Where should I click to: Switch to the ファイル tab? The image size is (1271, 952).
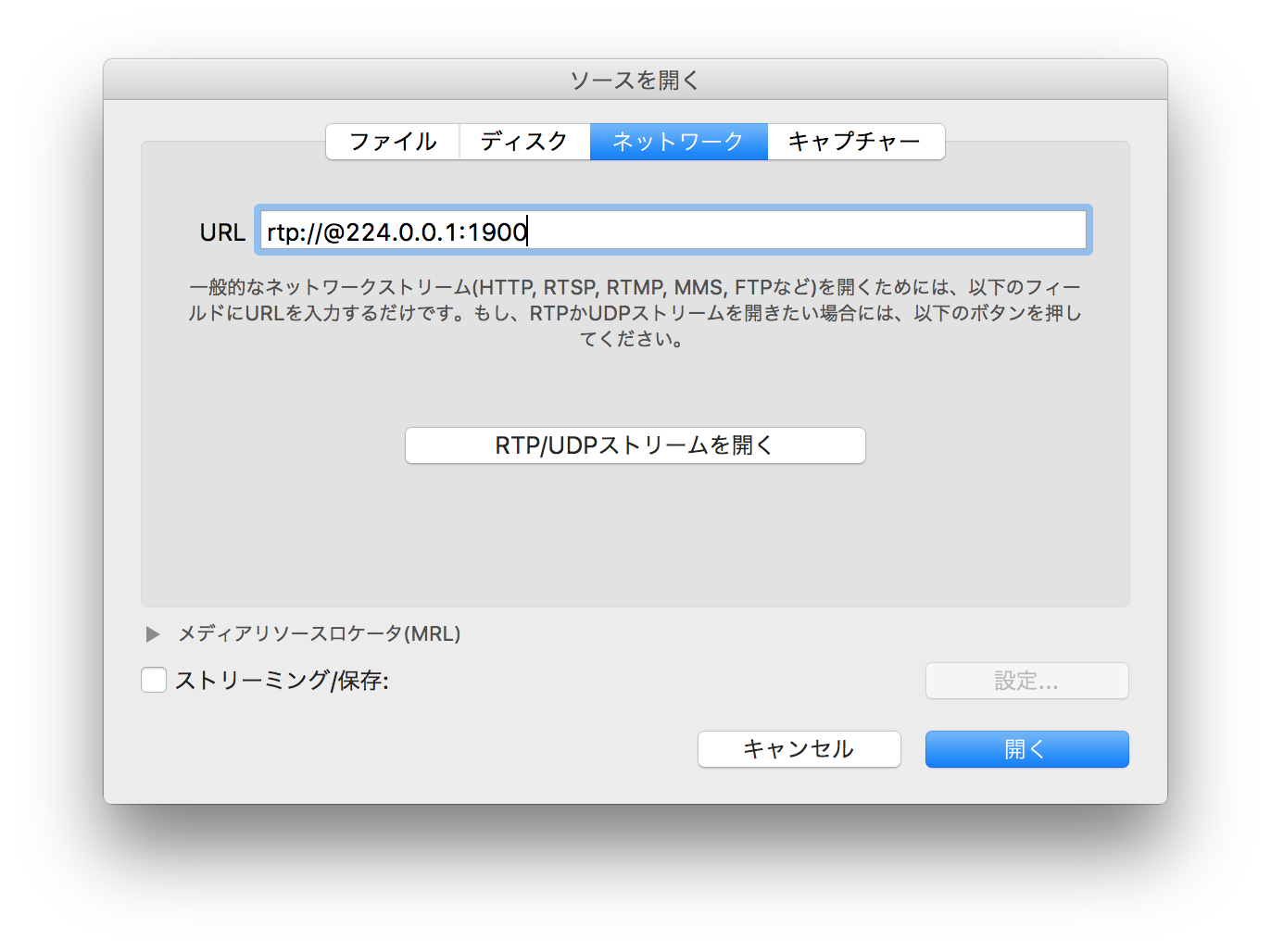[x=392, y=141]
